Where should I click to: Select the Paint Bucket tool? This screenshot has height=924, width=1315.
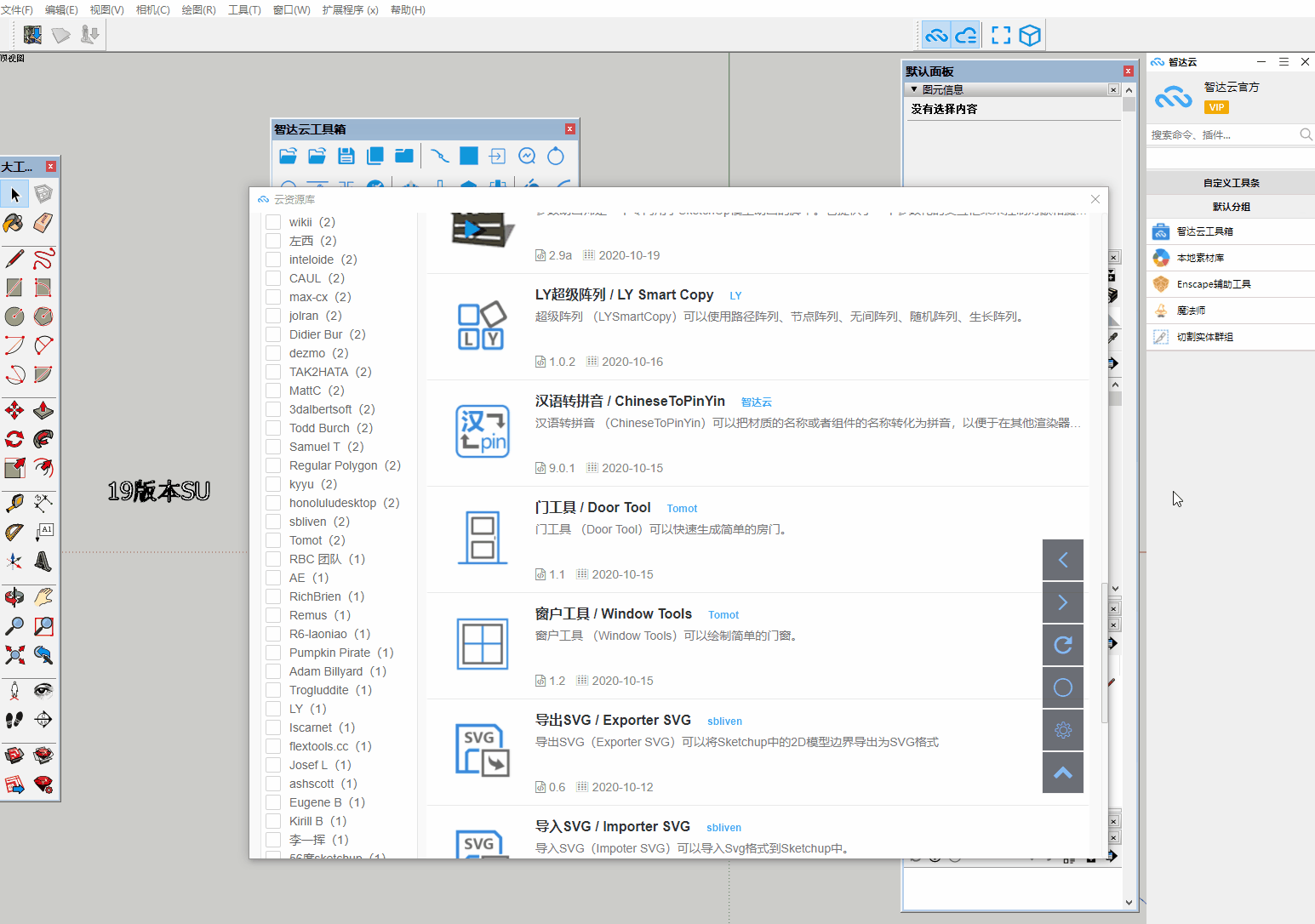coord(14,223)
